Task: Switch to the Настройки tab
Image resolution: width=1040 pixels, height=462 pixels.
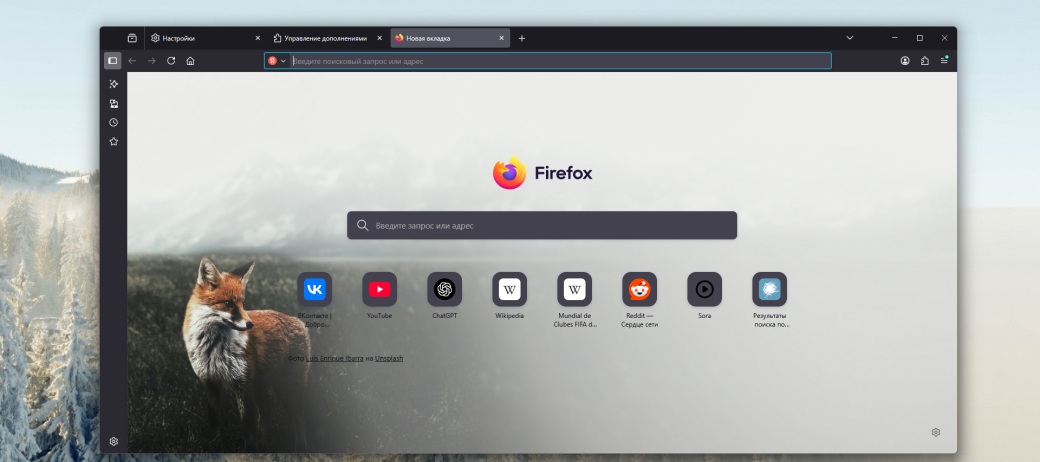Action: (198, 38)
